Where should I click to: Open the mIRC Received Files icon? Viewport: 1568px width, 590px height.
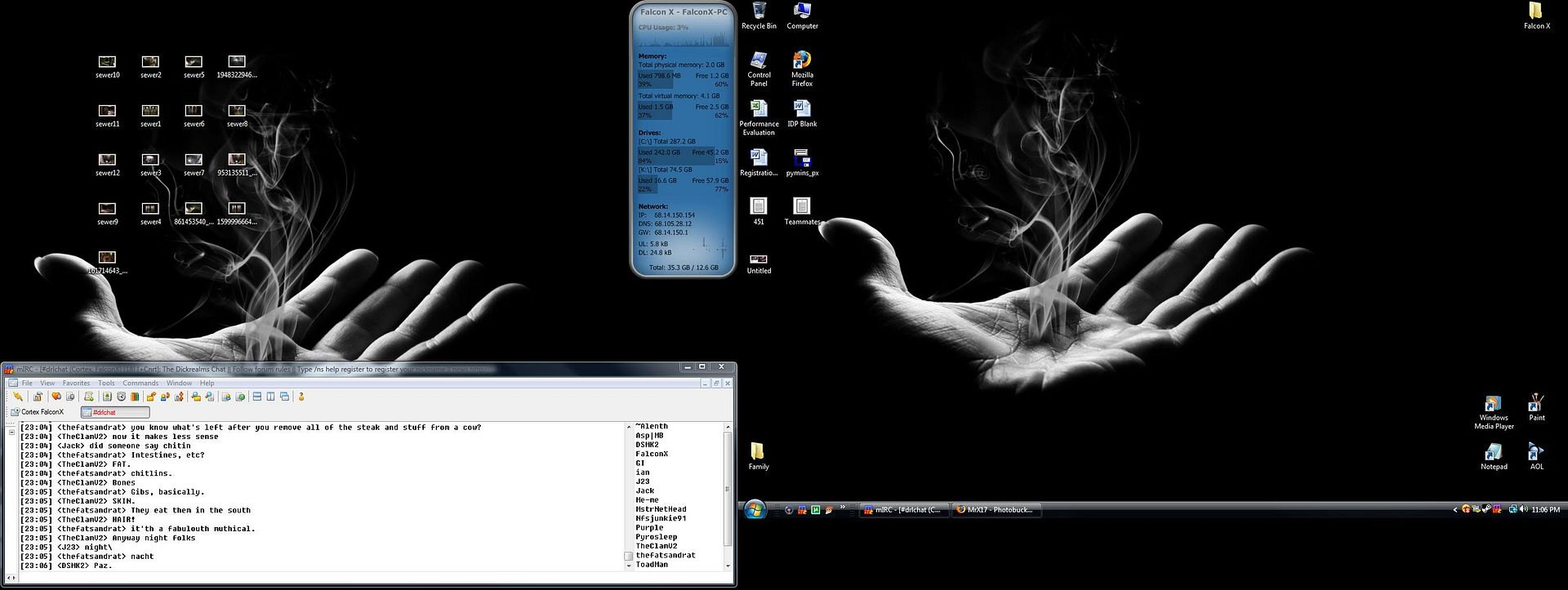196,397
